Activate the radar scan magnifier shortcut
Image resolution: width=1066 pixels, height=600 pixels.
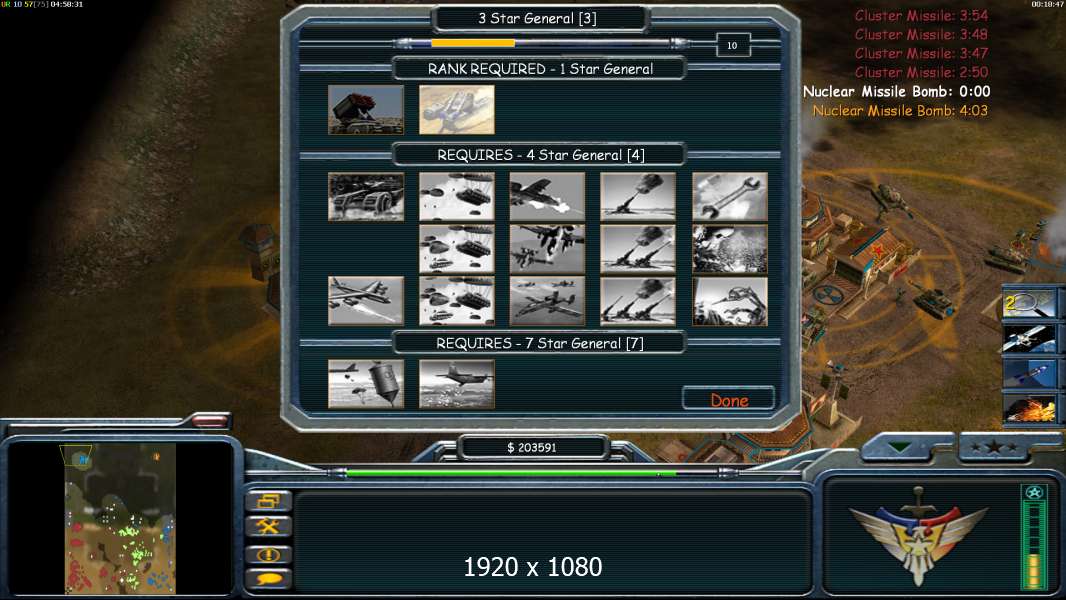[1029, 303]
